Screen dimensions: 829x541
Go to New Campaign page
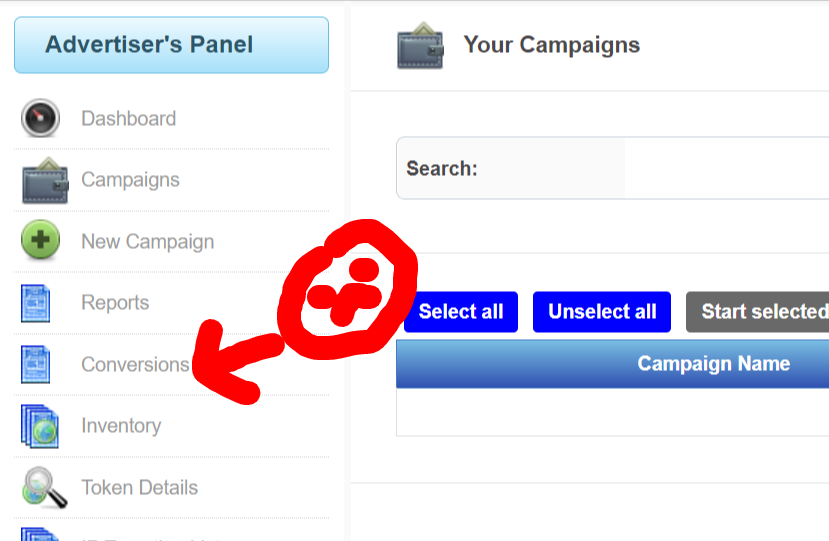tap(147, 241)
